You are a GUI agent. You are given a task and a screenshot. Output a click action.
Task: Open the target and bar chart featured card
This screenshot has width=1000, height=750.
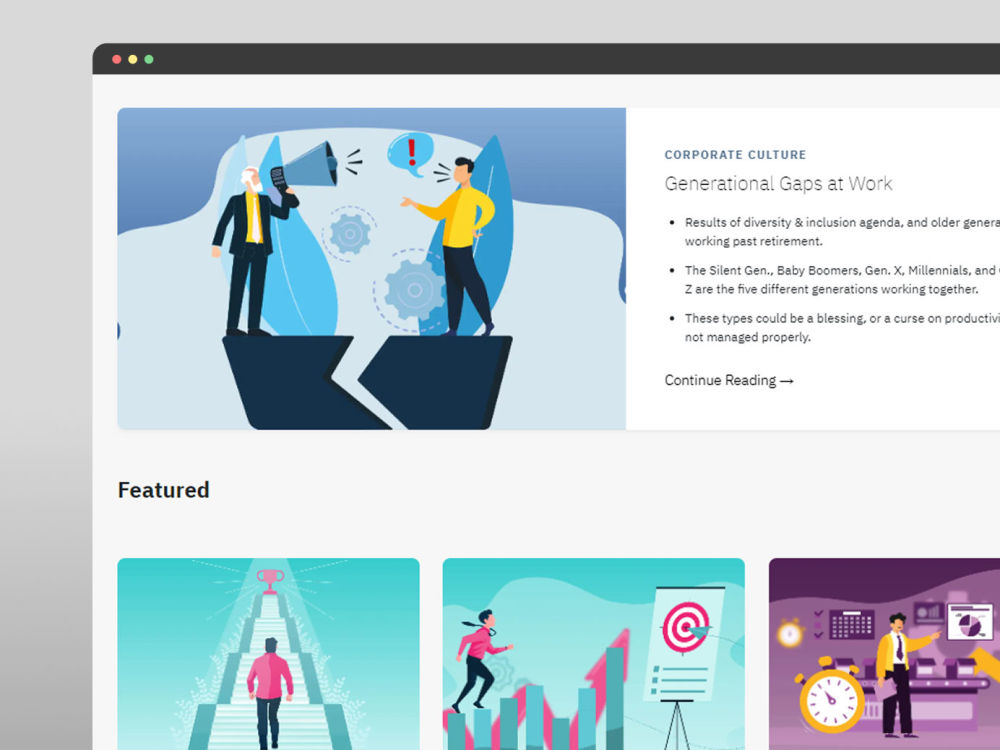pos(594,654)
